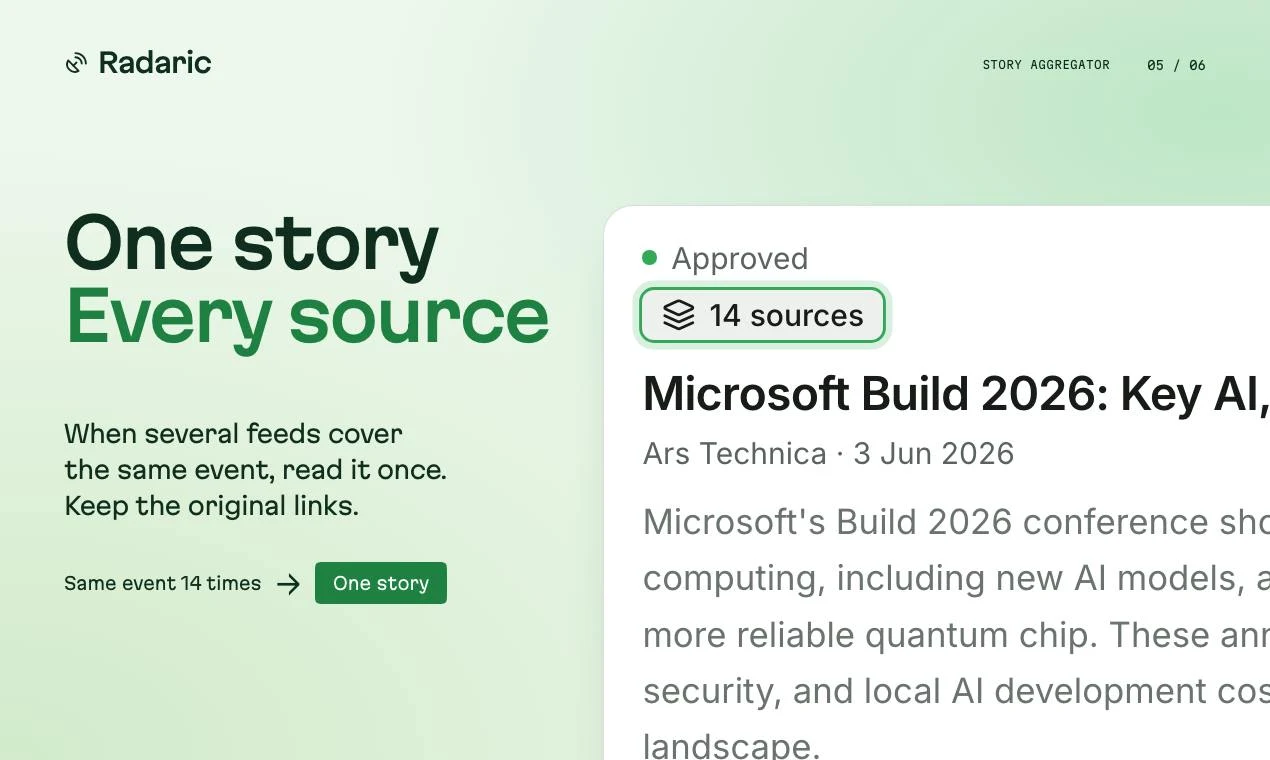Click the 'When several feeds cover' line
Viewport: 1270px width, 760px height.
234,434
